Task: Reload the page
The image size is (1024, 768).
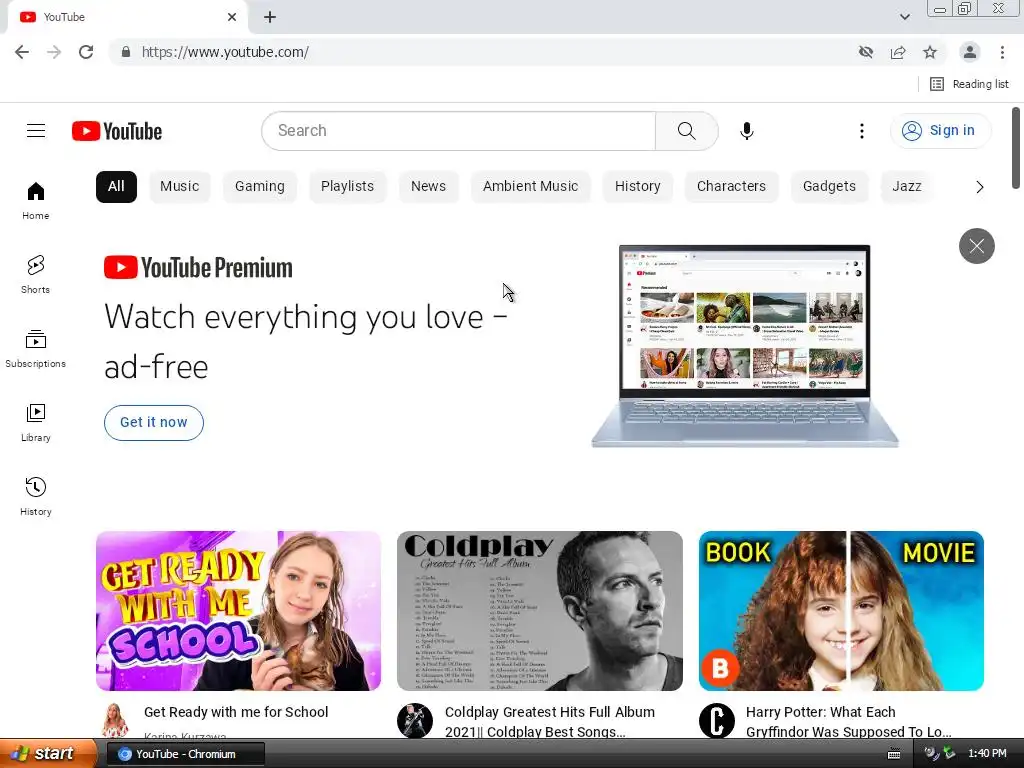Action: click(x=86, y=52)
